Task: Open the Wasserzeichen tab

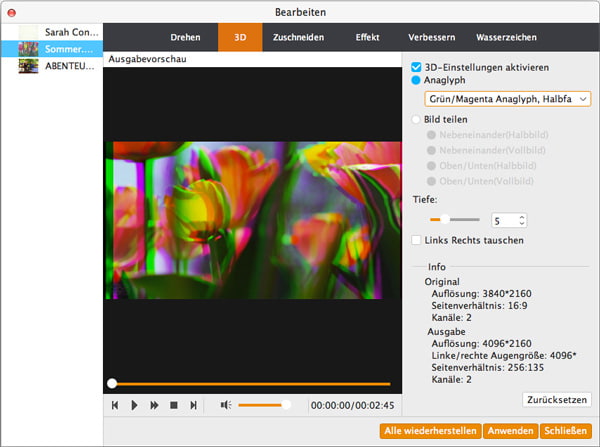Action: click(x=507, y=37)
